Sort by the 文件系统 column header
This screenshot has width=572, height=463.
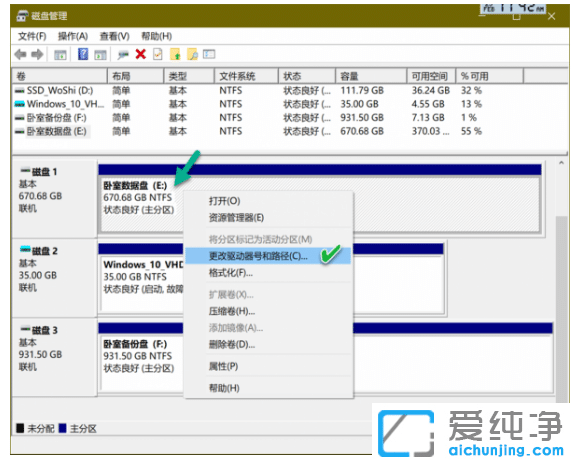246,76
